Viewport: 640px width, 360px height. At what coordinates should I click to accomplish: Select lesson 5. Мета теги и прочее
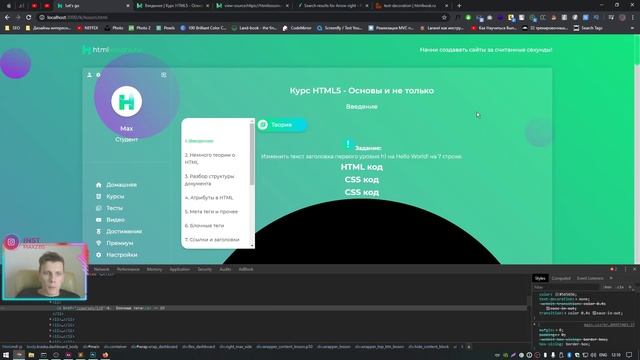click(211, 211)
